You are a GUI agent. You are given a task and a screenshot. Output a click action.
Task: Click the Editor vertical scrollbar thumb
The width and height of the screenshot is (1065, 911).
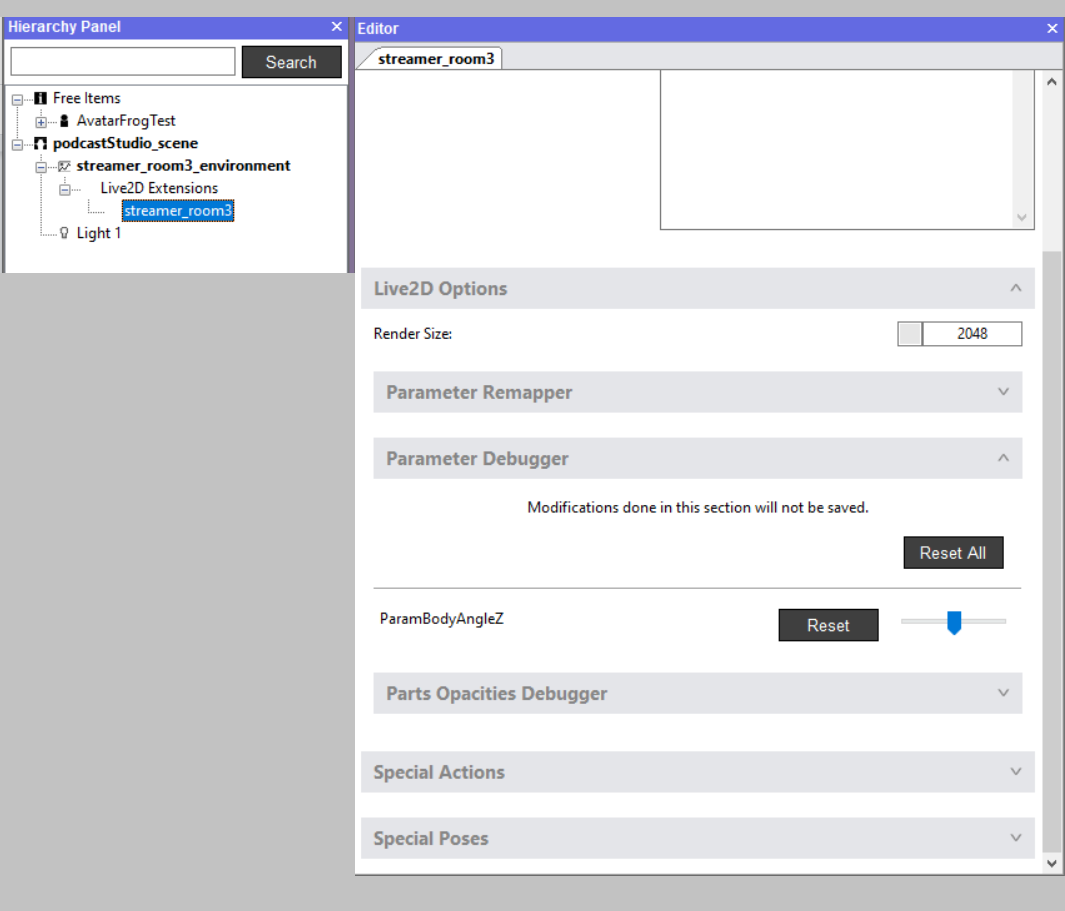(1052, 550)
